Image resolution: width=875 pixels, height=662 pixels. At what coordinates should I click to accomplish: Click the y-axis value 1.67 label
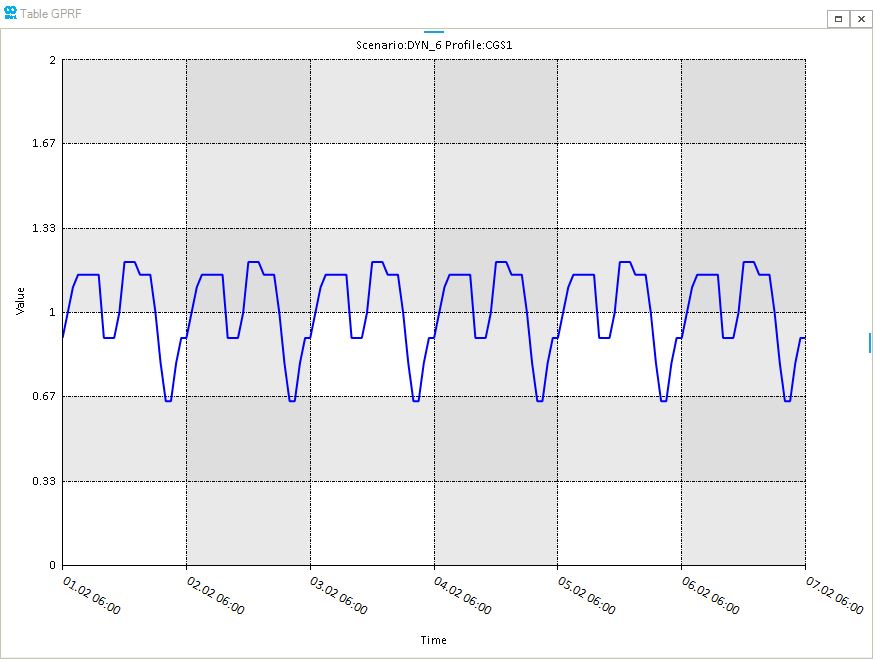point(42,142)
